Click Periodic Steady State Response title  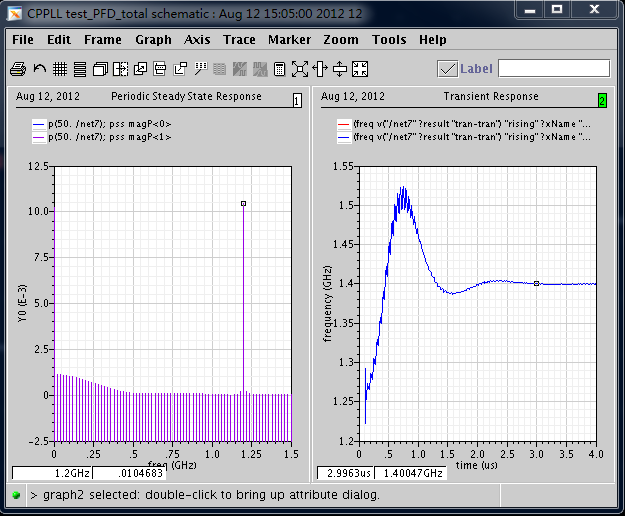tap(186, 96)
